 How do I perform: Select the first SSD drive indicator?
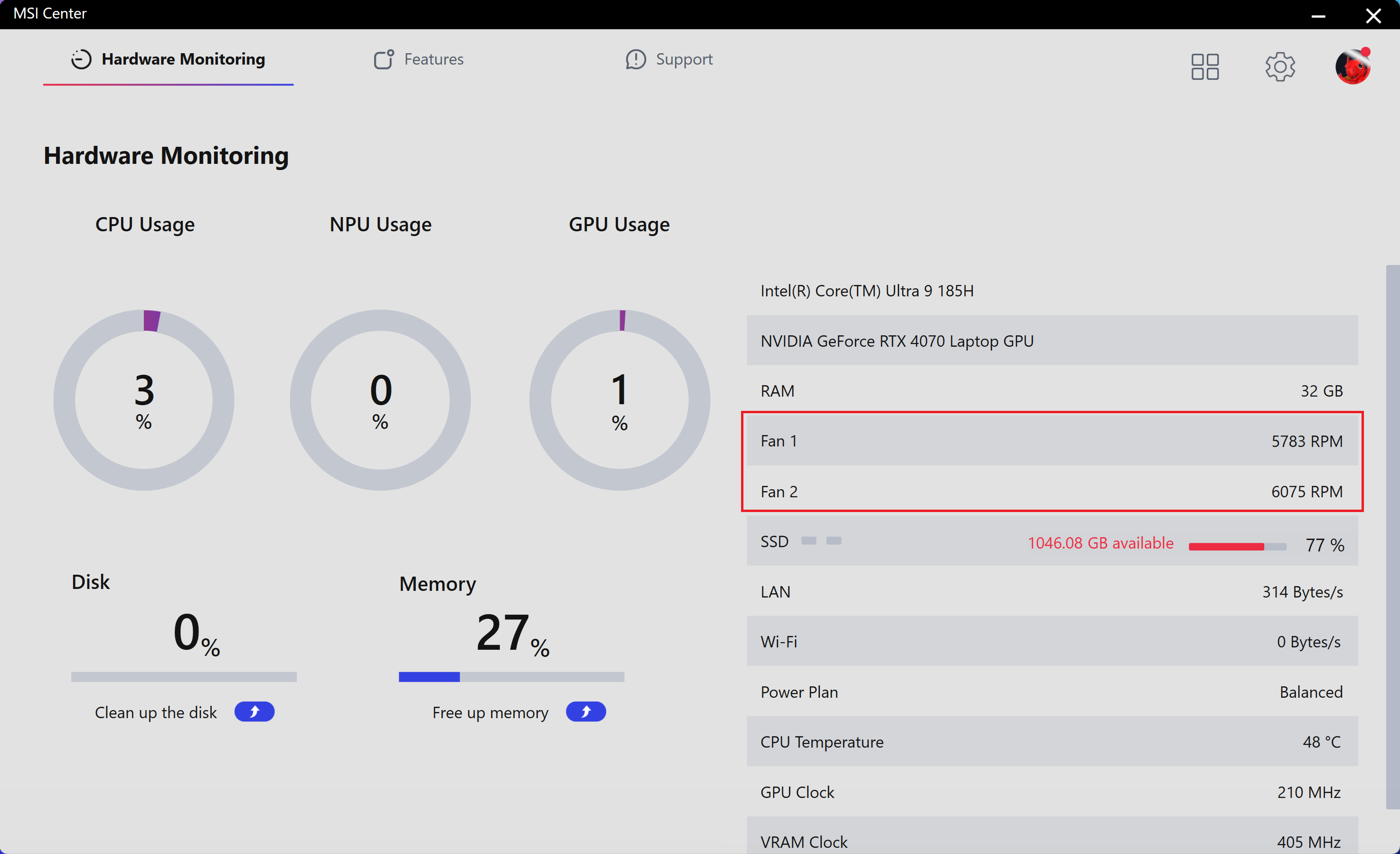[808, 540]
